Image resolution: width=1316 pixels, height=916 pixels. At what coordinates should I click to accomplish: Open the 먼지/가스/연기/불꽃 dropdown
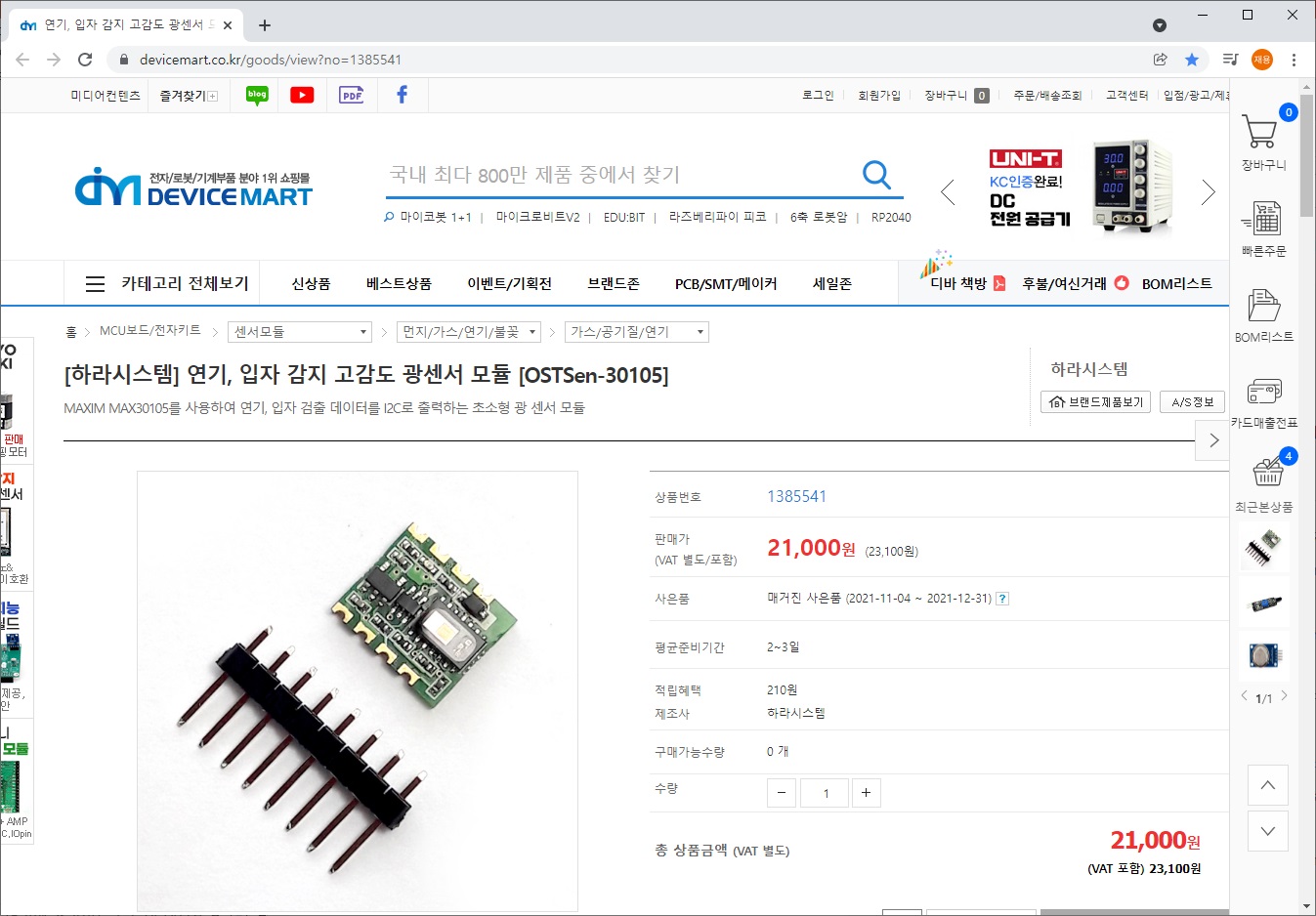point(469,332)
